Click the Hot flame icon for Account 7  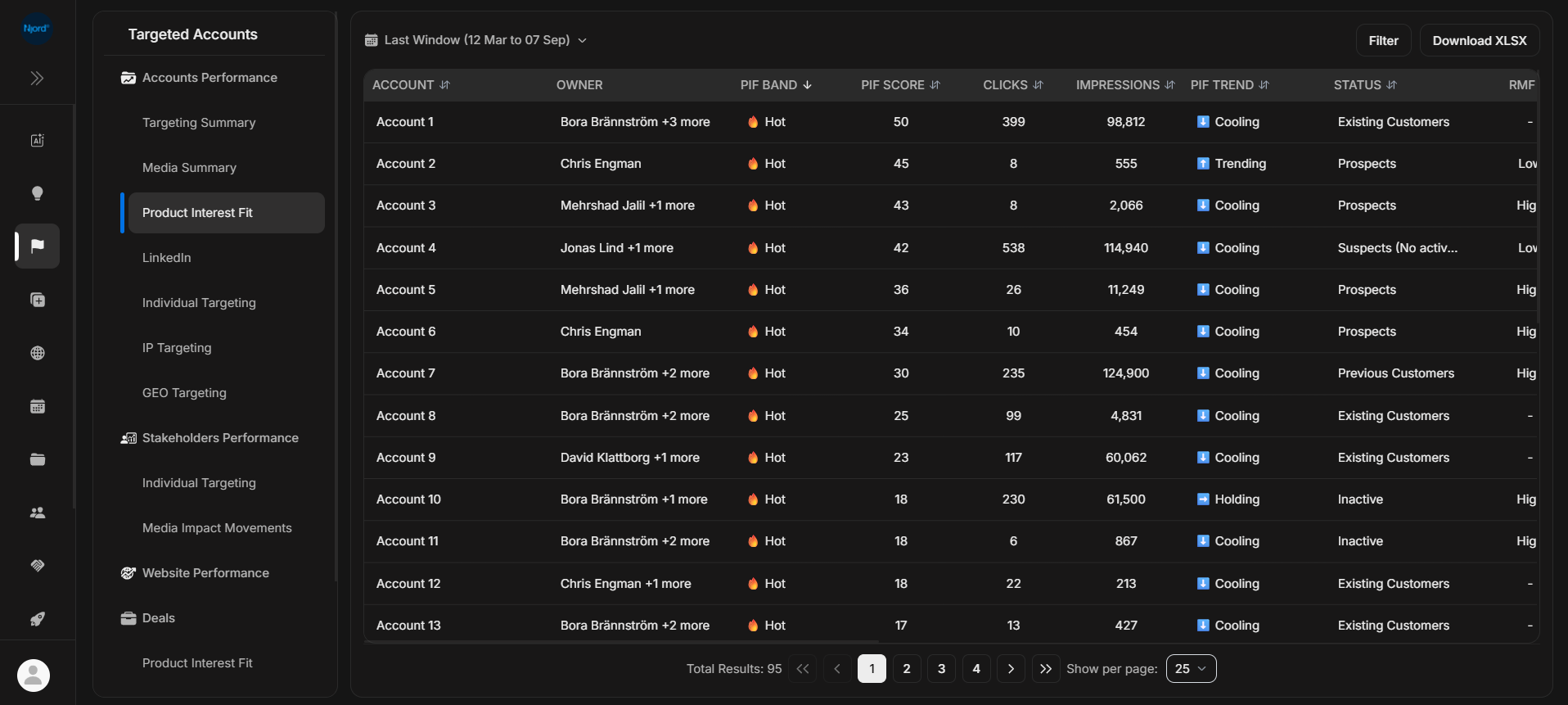(752, 373)
